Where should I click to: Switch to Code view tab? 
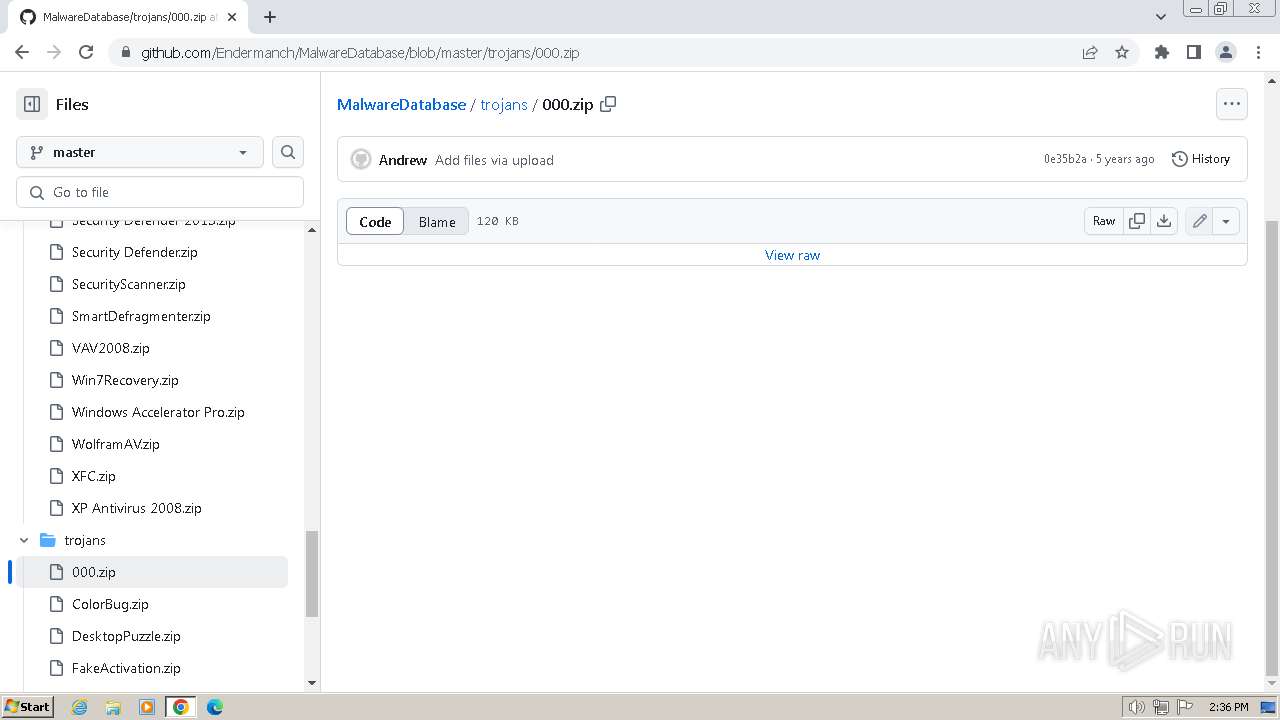point(375,222)
